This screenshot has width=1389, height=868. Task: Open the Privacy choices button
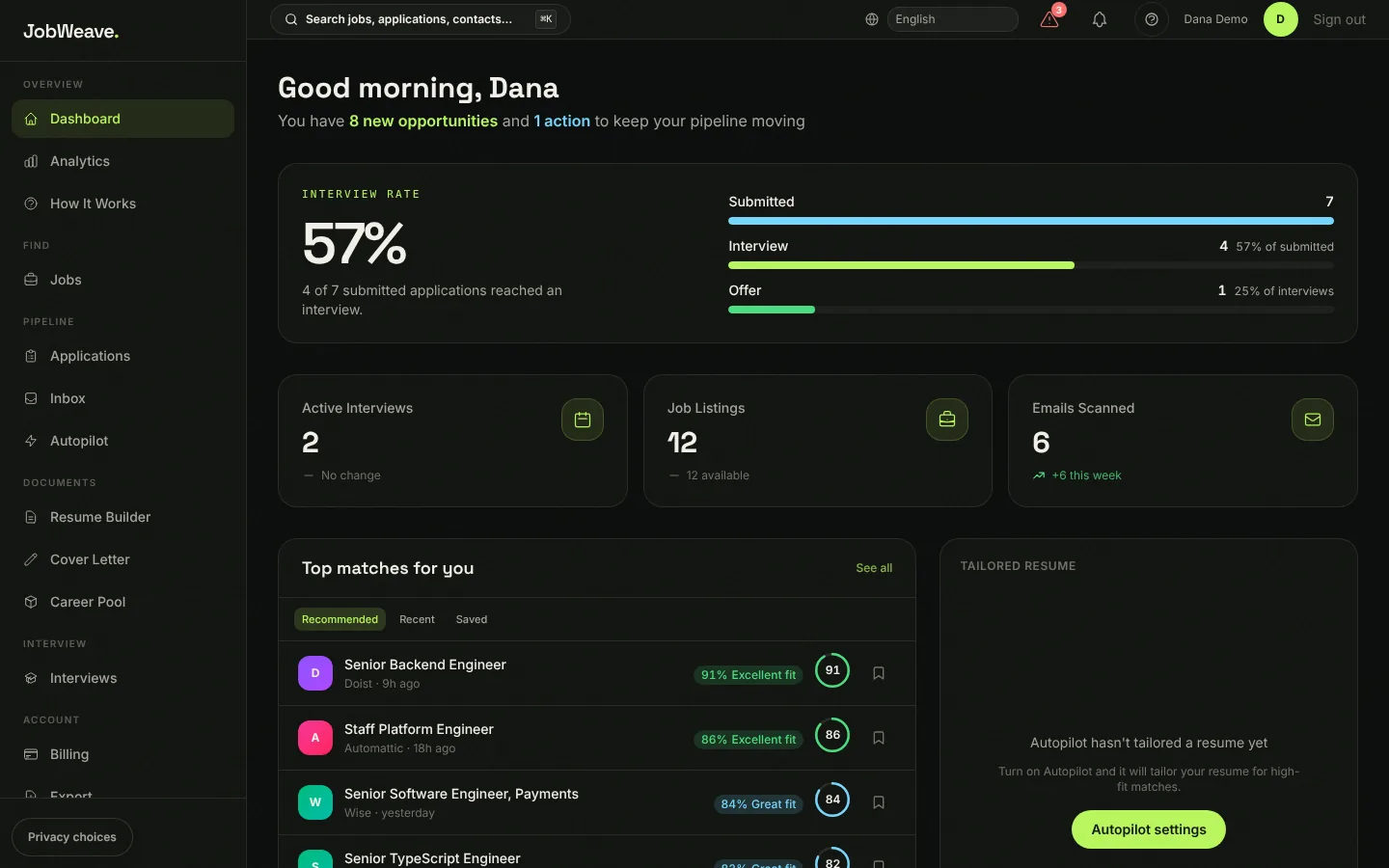click(72, 837)
